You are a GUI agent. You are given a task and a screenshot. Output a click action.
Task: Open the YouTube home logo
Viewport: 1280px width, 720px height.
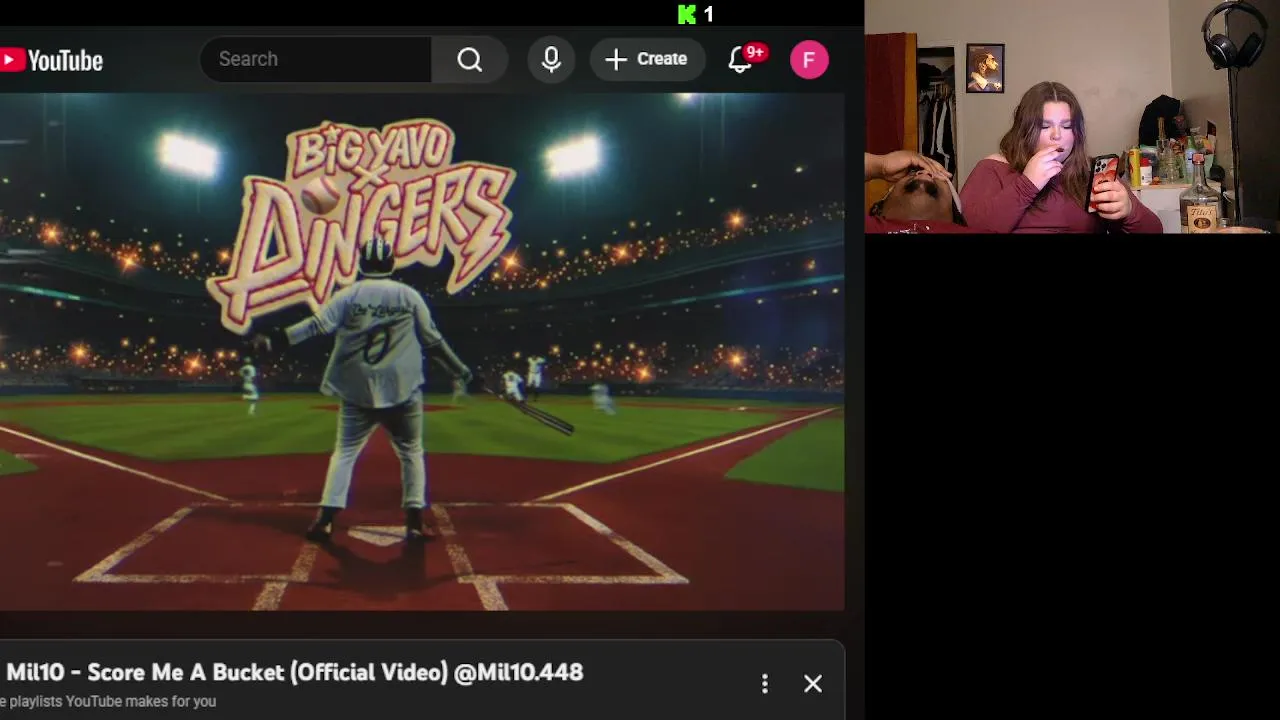pyautogui.click(x=51, y=60)
